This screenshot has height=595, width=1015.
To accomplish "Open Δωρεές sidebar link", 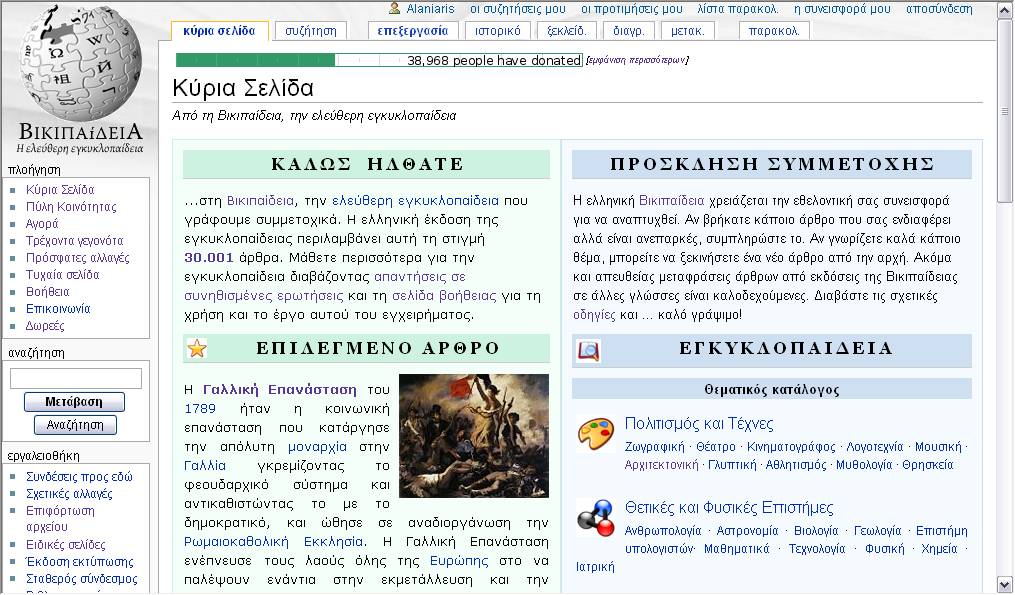I will (45, 326).
